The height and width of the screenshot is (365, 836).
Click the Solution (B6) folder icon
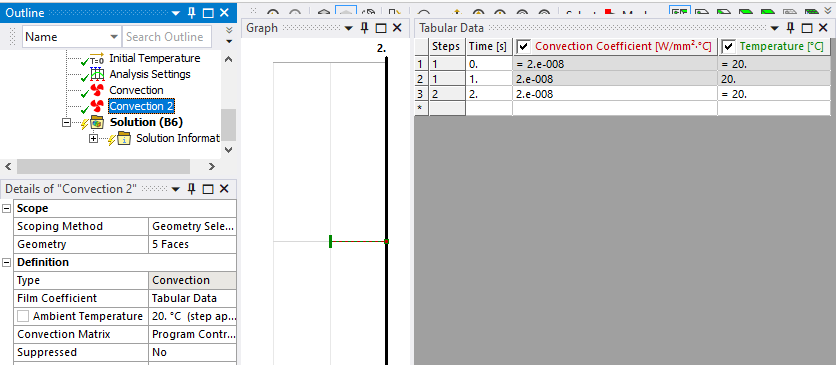tap(97, 122)
